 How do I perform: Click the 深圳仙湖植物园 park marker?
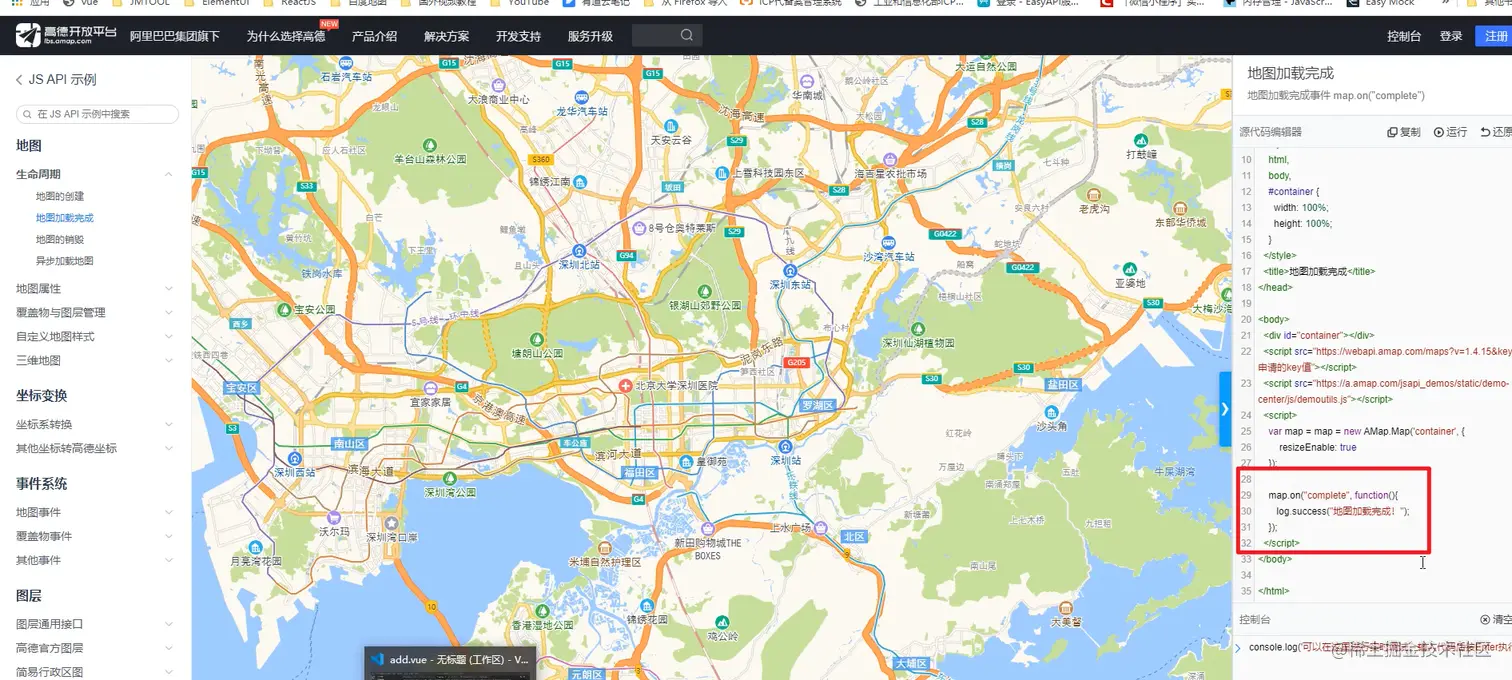click(x=917, y=328)
